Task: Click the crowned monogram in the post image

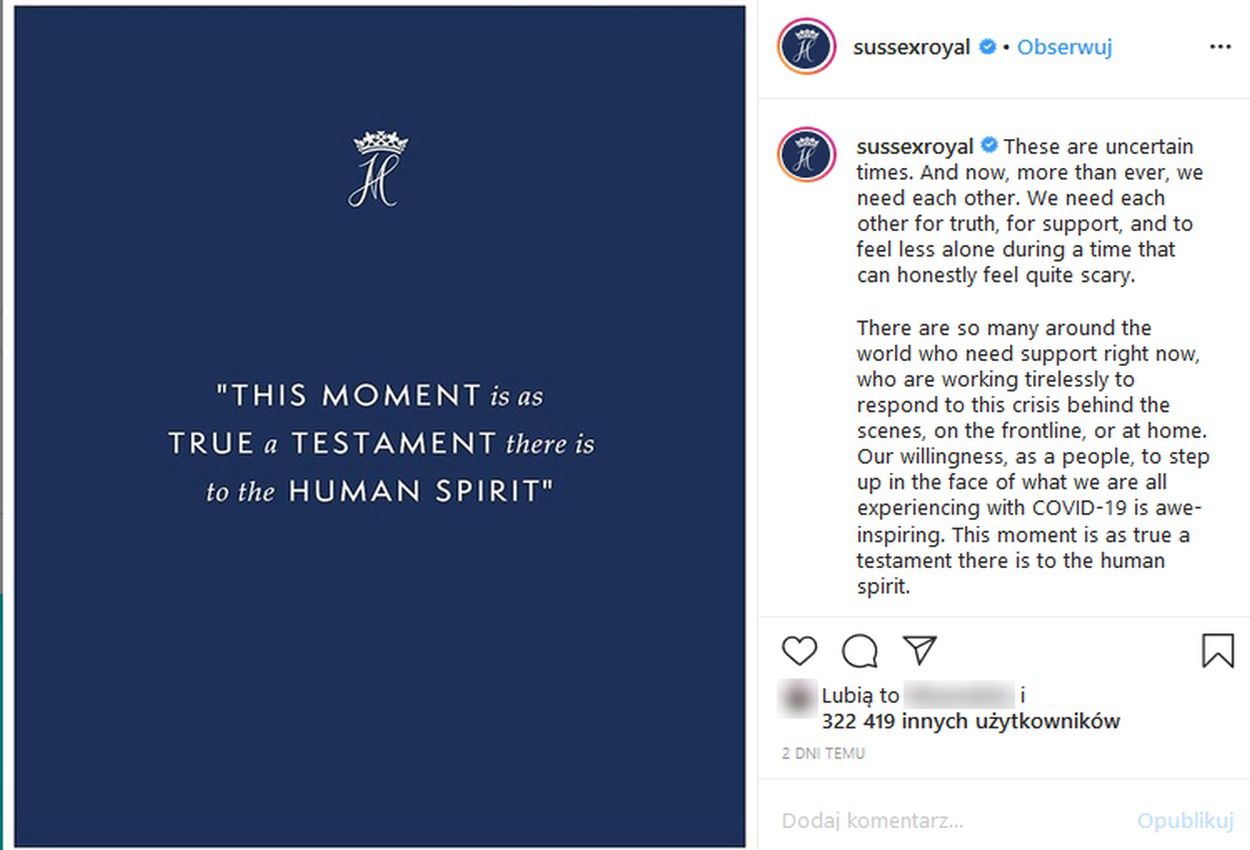Action: 380,169
